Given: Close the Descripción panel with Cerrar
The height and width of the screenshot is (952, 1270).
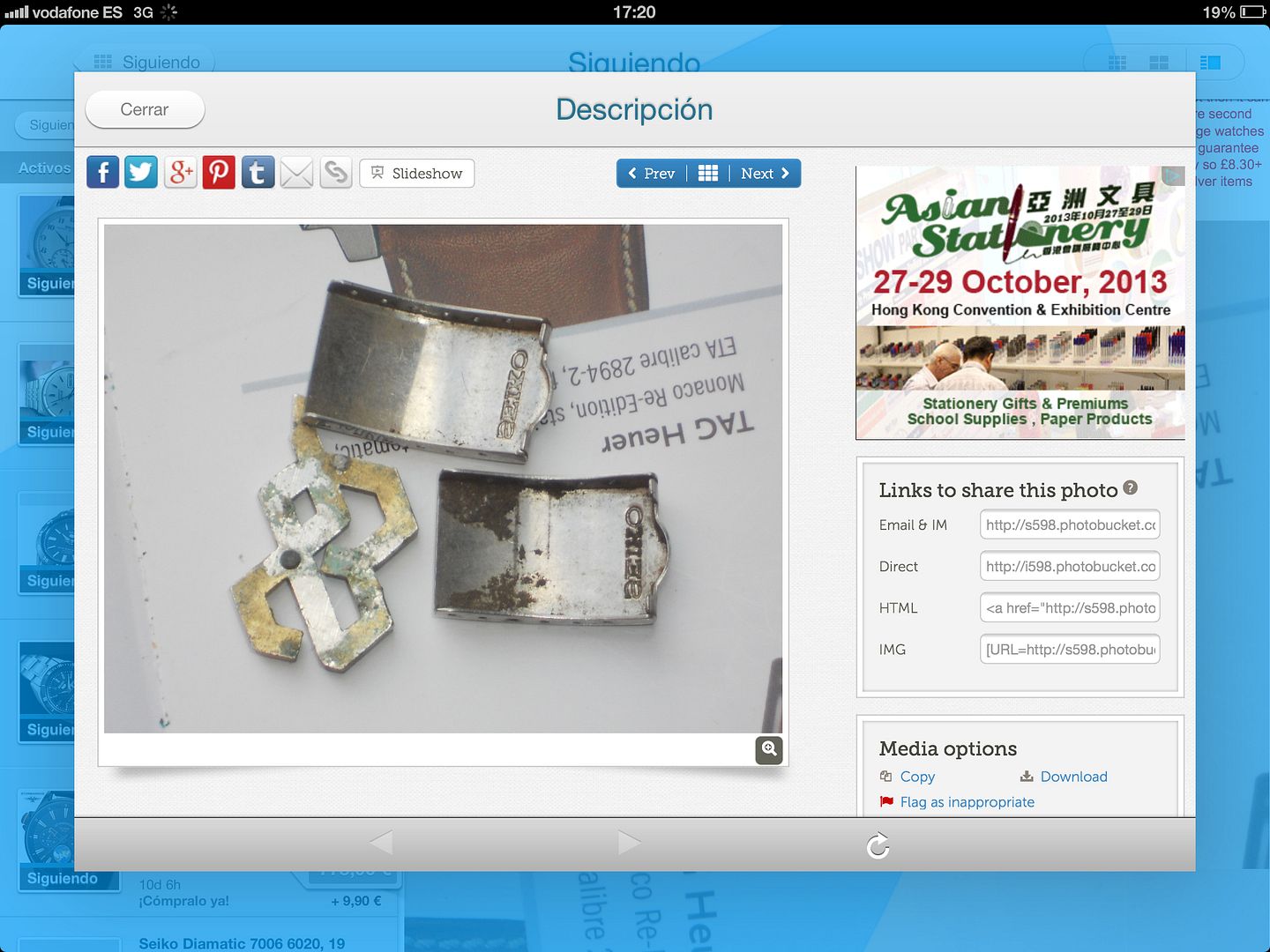Looking at the screenshot, I should pyautogui.click(x=145, y=109).
